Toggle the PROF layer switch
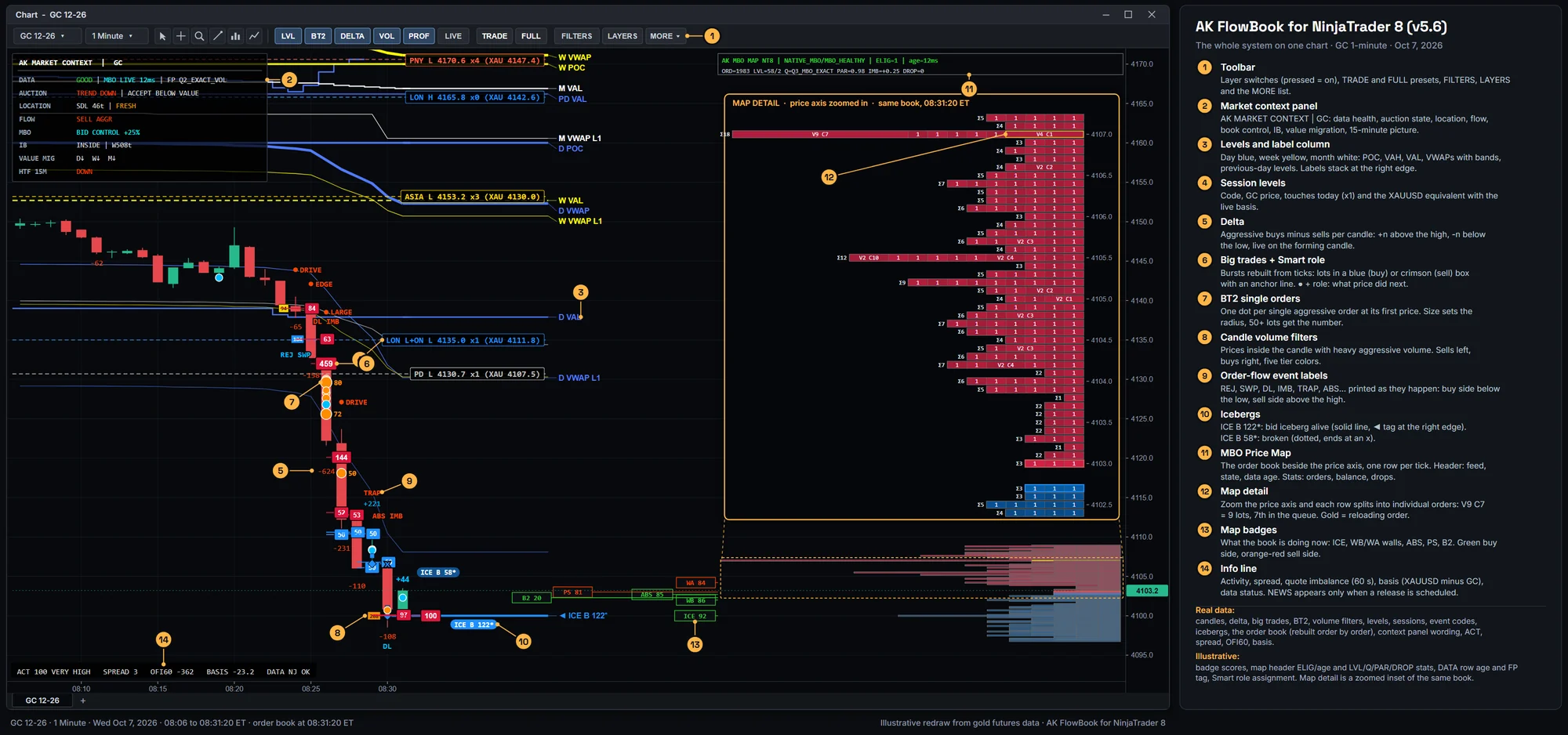Screen dimensions: 1568x735 coord(419,36)
